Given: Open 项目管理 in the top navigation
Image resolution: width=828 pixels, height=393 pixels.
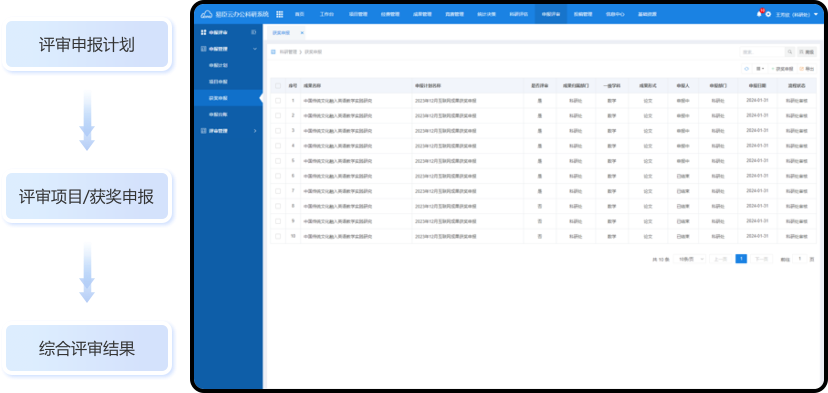Looking at the screenshot, I should pyautogui.click(x=358, y=14).
